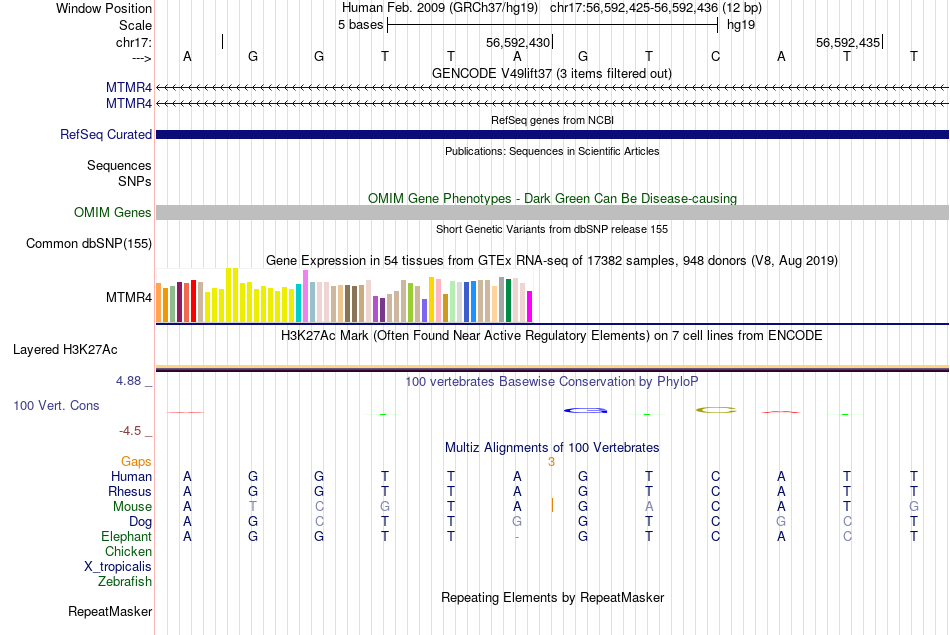Click the MTMR4 GTEx expression label
Viewport: 950px width, 635px height.
pos(128,298)
